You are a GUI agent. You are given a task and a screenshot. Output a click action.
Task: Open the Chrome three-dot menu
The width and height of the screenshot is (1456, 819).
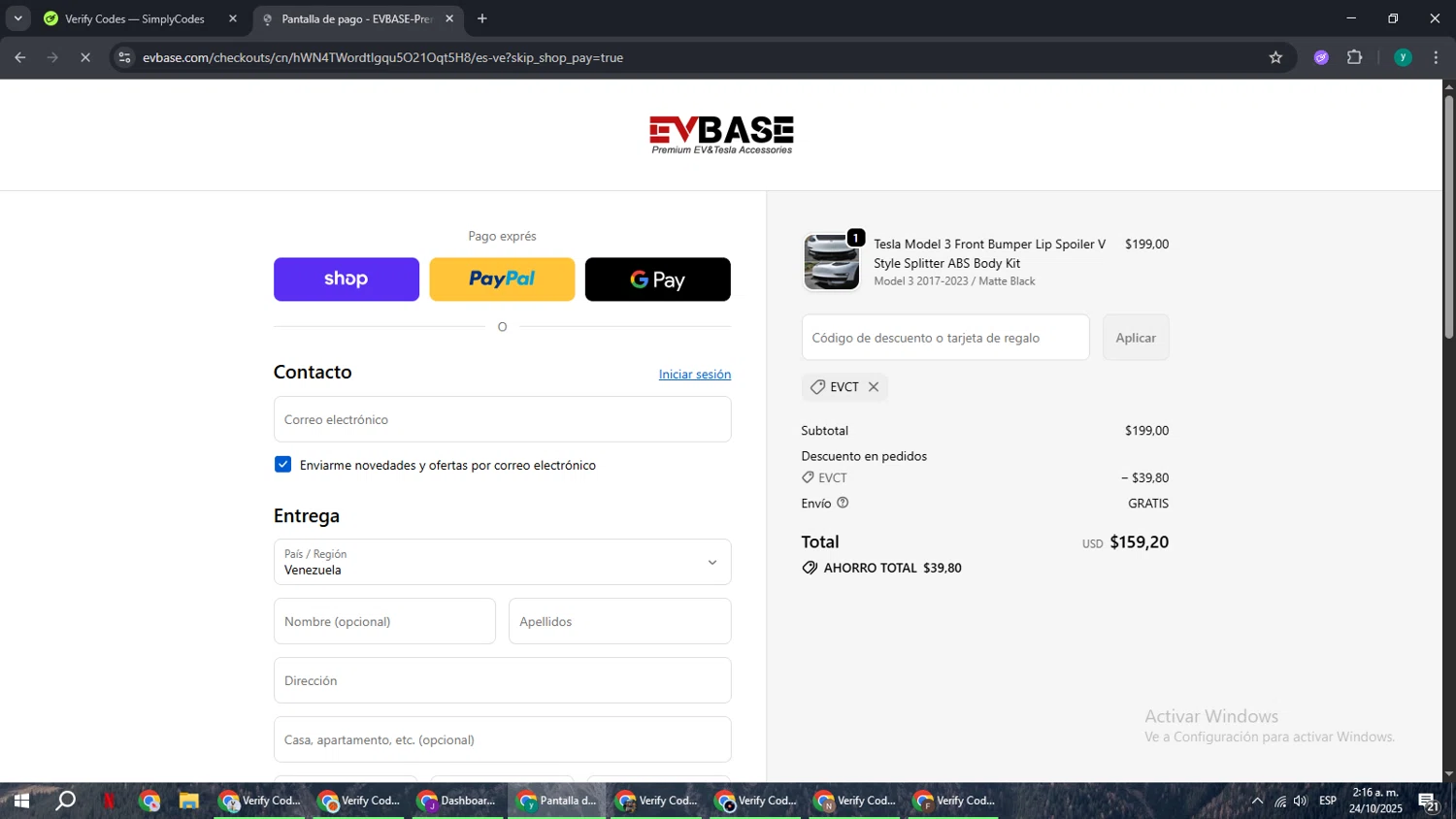click(x=1436, y=57)
